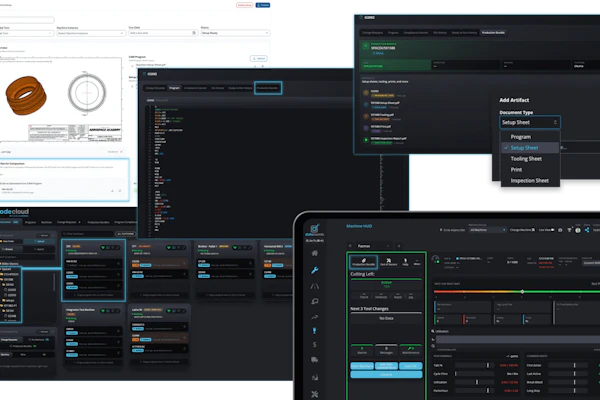Select the Machine filter segment
The image size is (600, 400).
click(5, 355)
